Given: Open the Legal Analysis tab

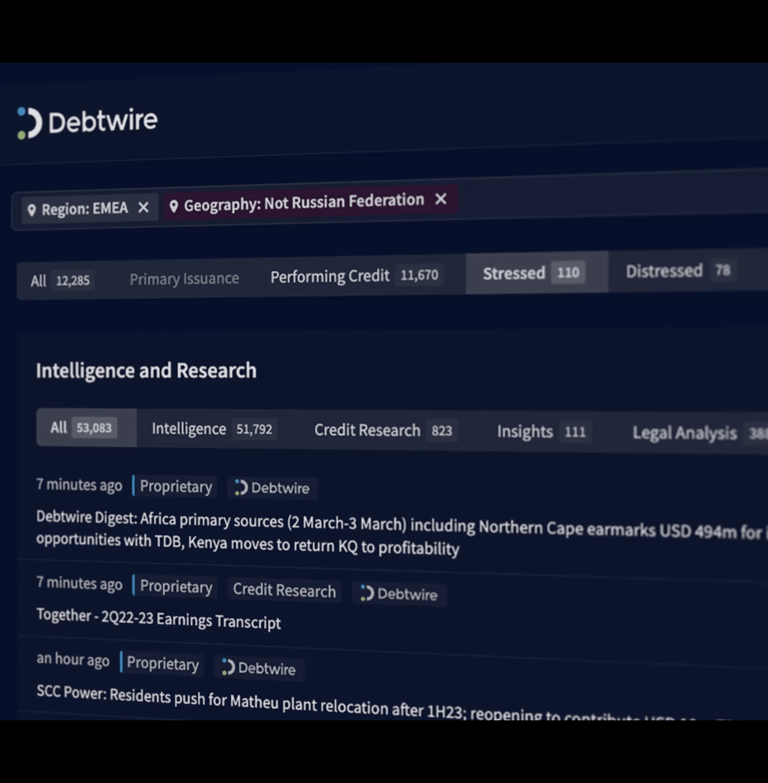Looking at the screenshot, I should 699,433.
